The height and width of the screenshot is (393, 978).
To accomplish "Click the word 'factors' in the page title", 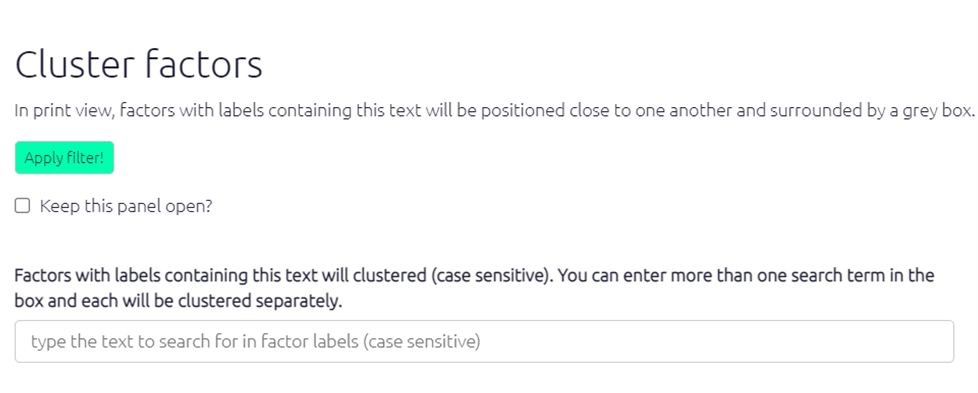I will [x=204, y=64].
